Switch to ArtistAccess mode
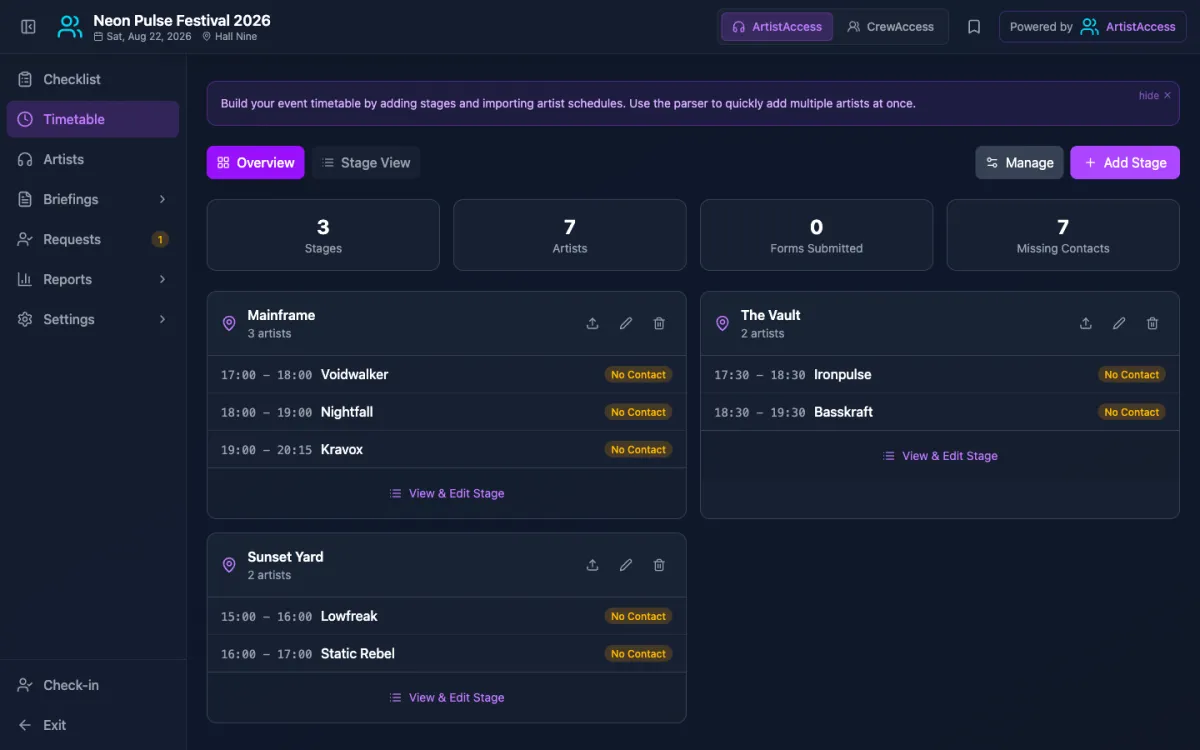The width and height of the screenshot is (1200, 750). [777, 27]
